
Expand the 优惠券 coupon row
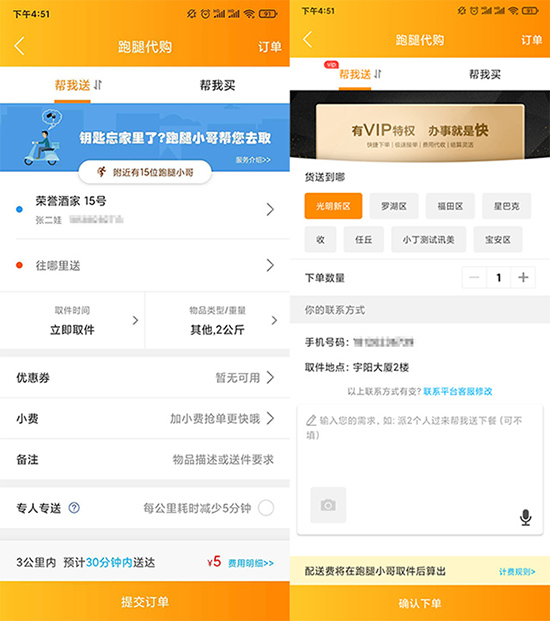[145, 377]
